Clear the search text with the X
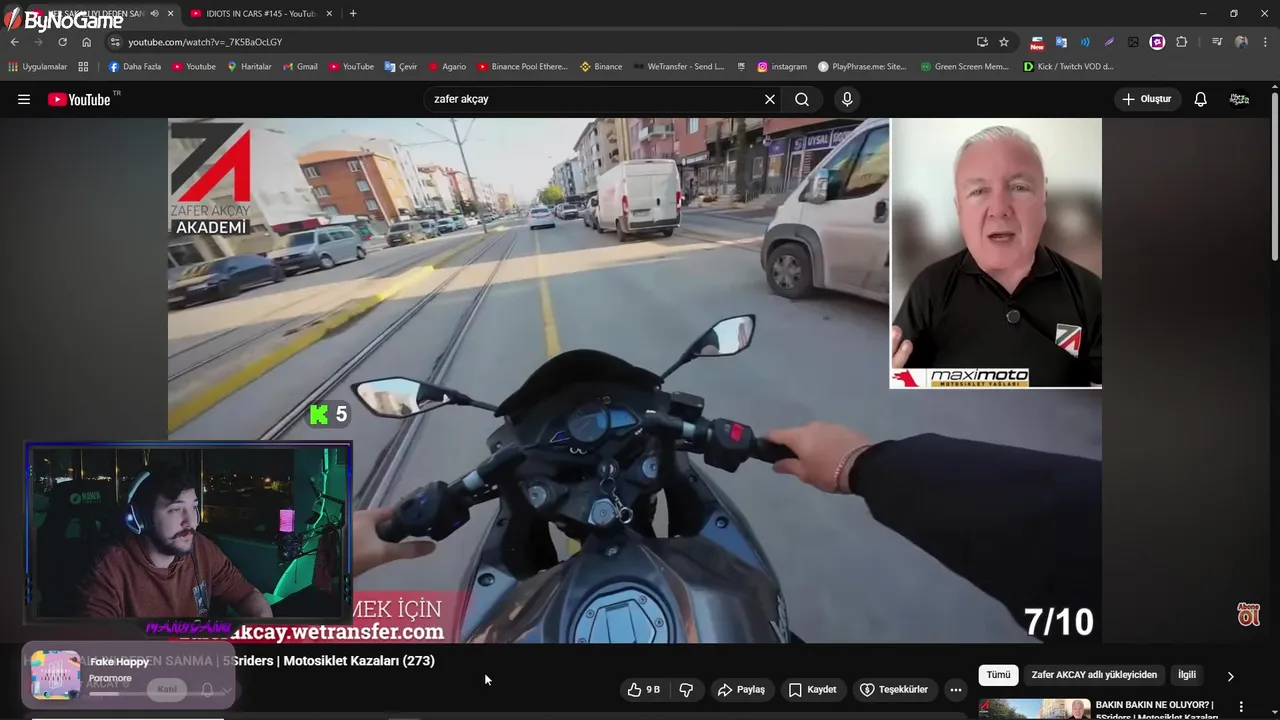Screen dimensions: 1280x720 [x=770, y=99]
